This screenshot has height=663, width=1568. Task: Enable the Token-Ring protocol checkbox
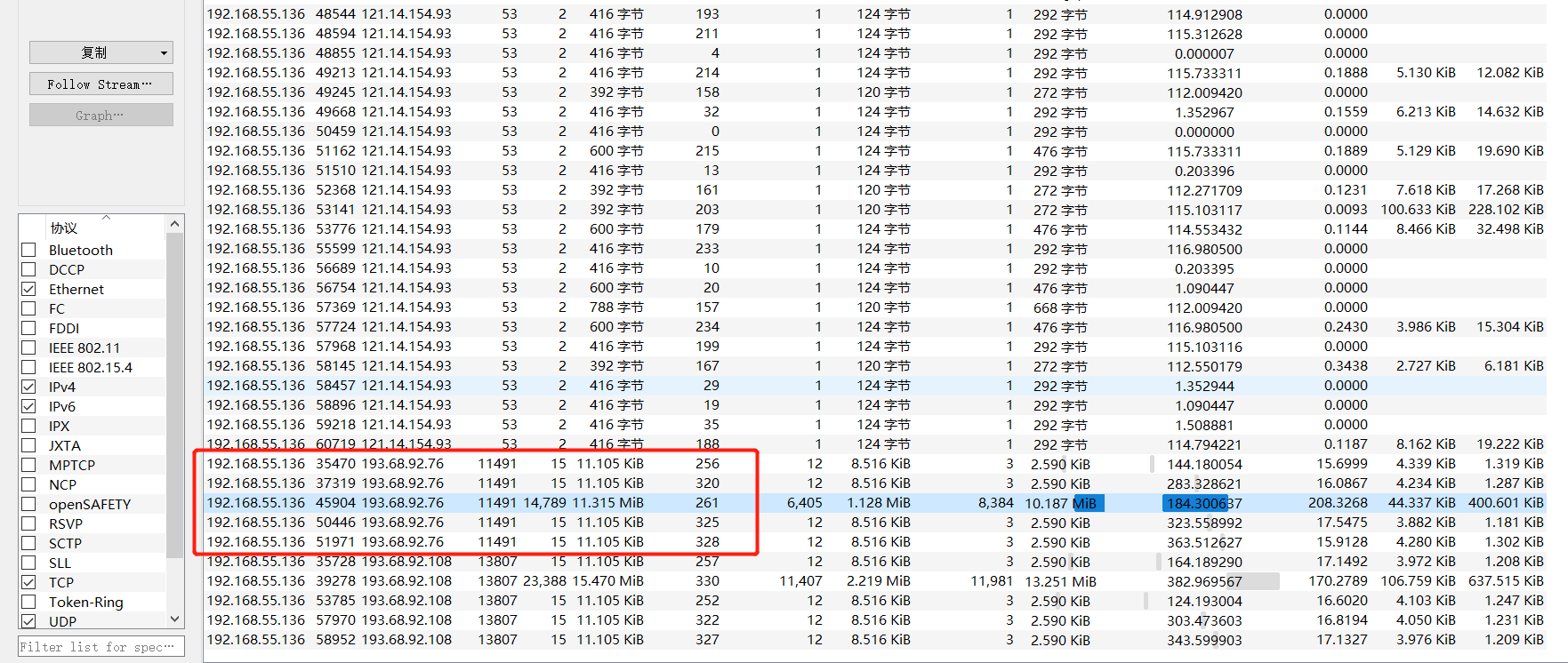click(29, 603)
